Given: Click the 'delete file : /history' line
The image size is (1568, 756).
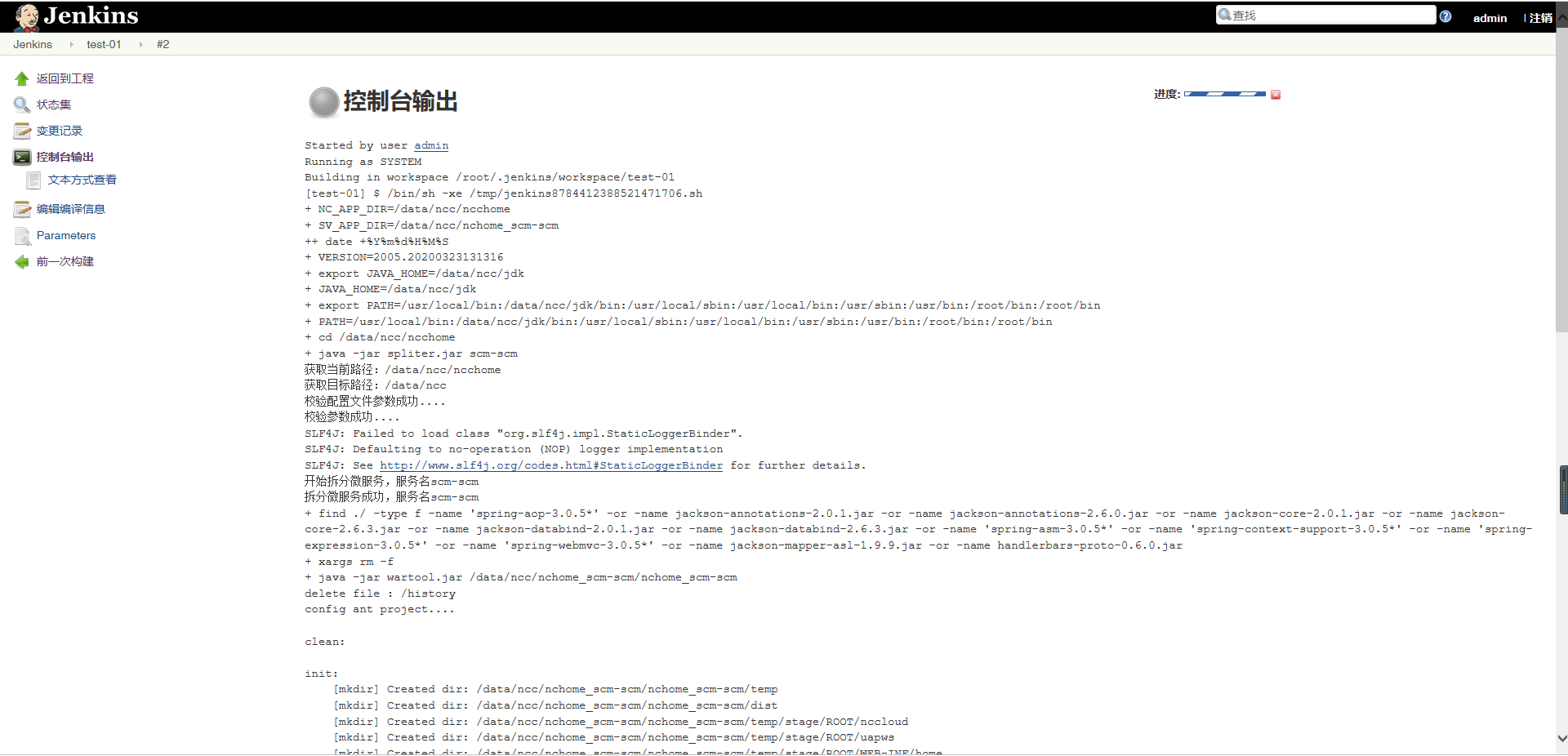Looking at the screenshot, I should 380,594.
